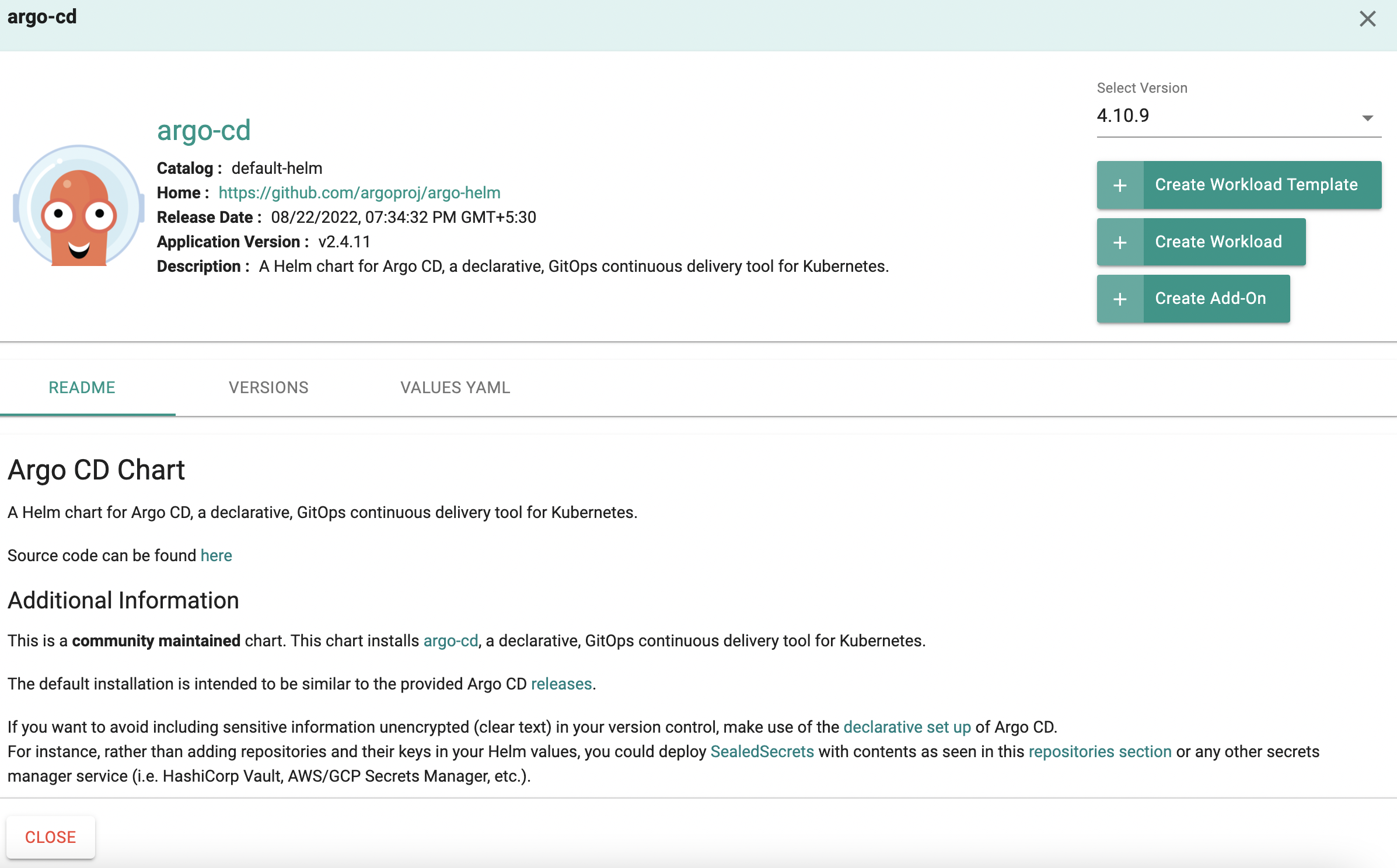Switch to the README tab
The width and height of the screenshot is (1397, 868).
coord(82,387)
